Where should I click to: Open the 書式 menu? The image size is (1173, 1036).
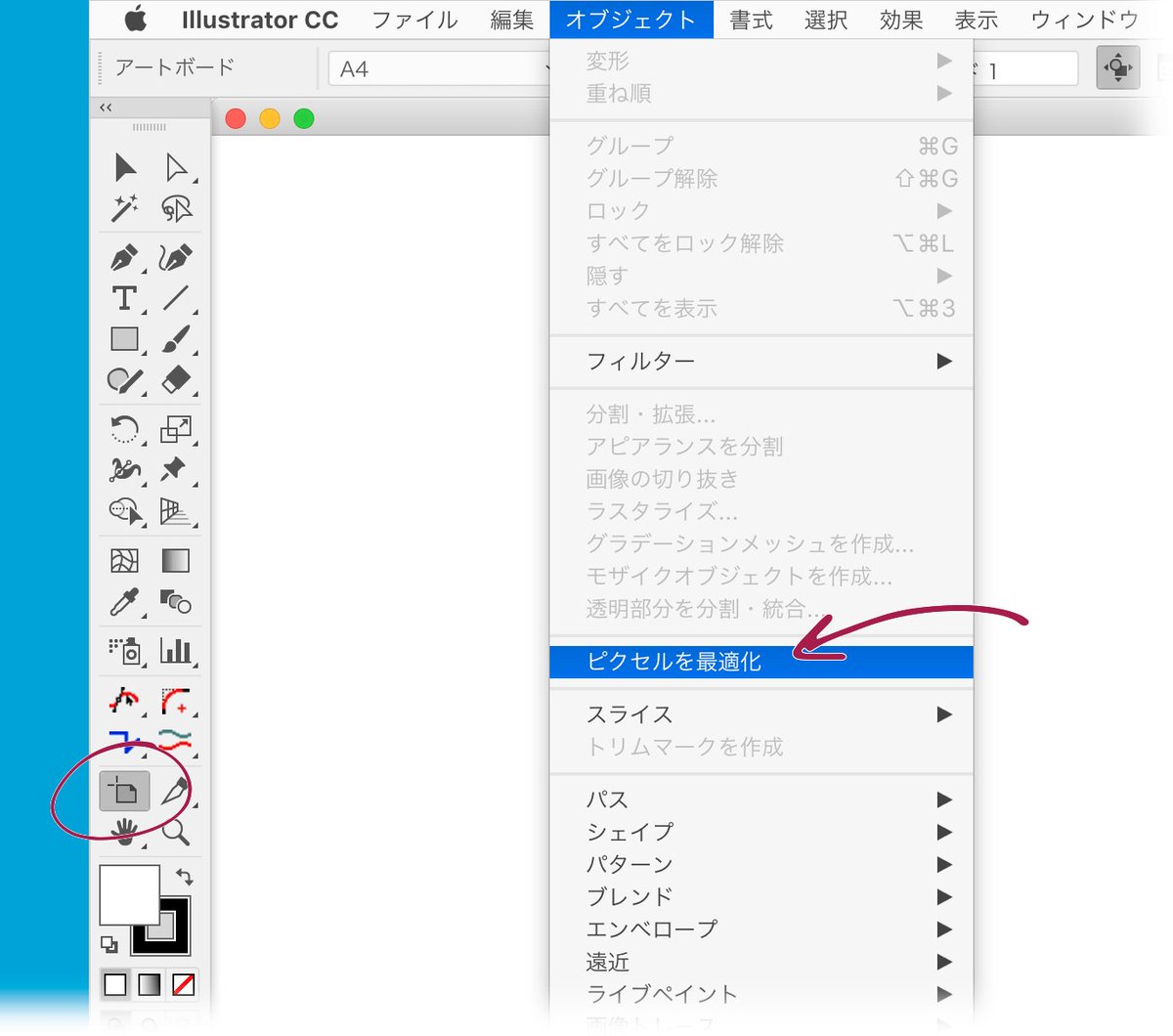751,20
